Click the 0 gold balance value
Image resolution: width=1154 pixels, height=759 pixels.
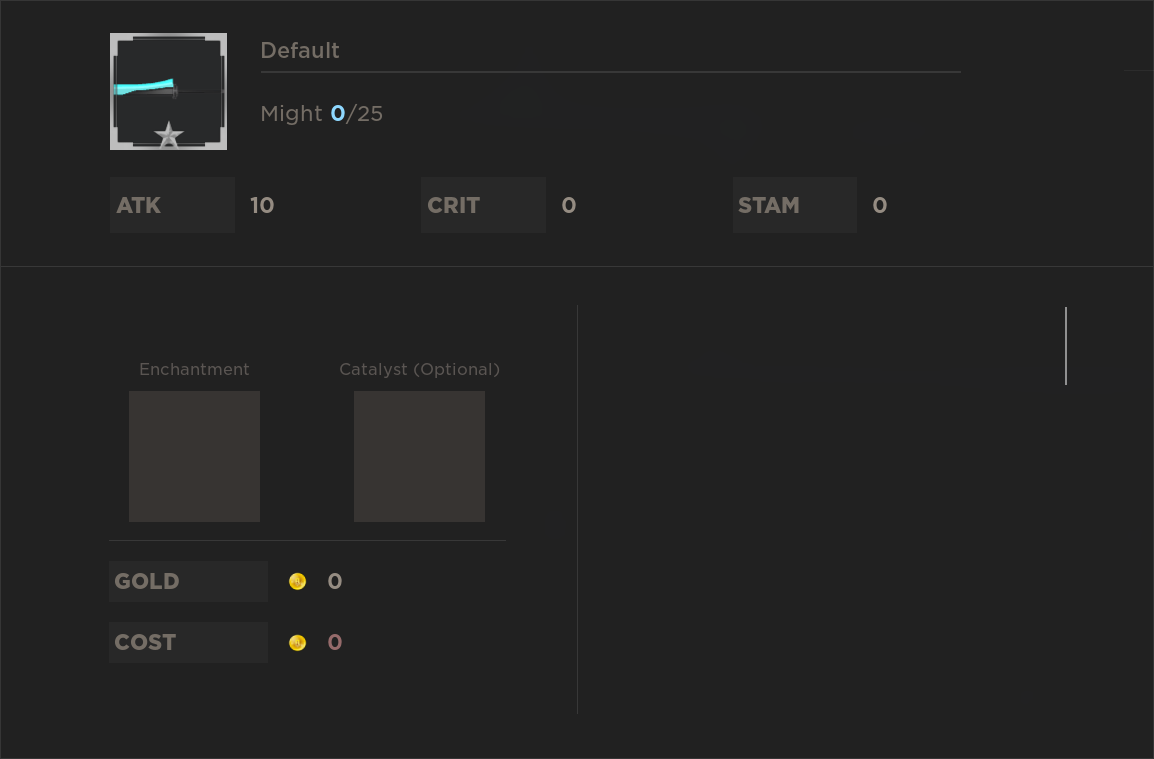point(334,581)
